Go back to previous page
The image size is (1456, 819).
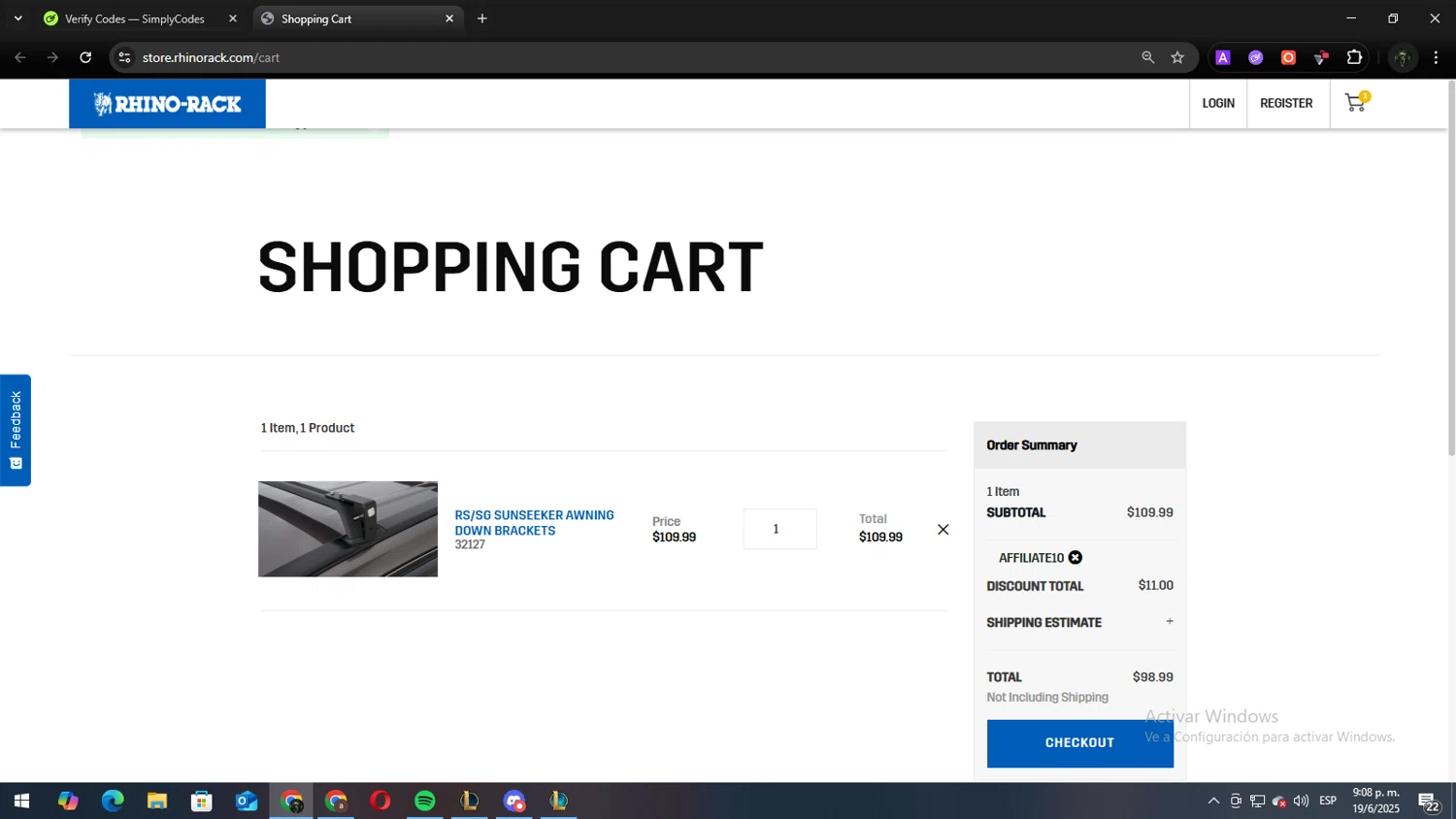(20, 57)
